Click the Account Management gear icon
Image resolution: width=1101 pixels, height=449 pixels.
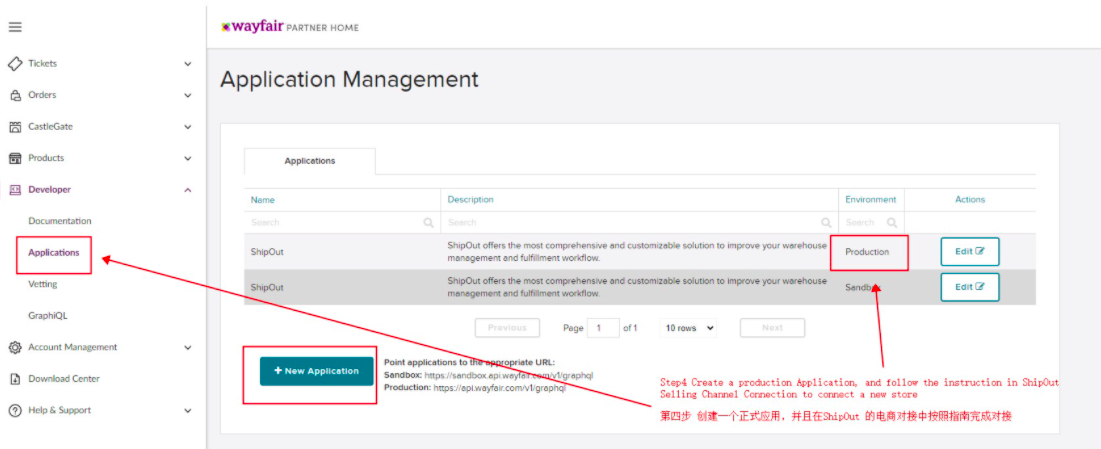(x=15, y=347)
